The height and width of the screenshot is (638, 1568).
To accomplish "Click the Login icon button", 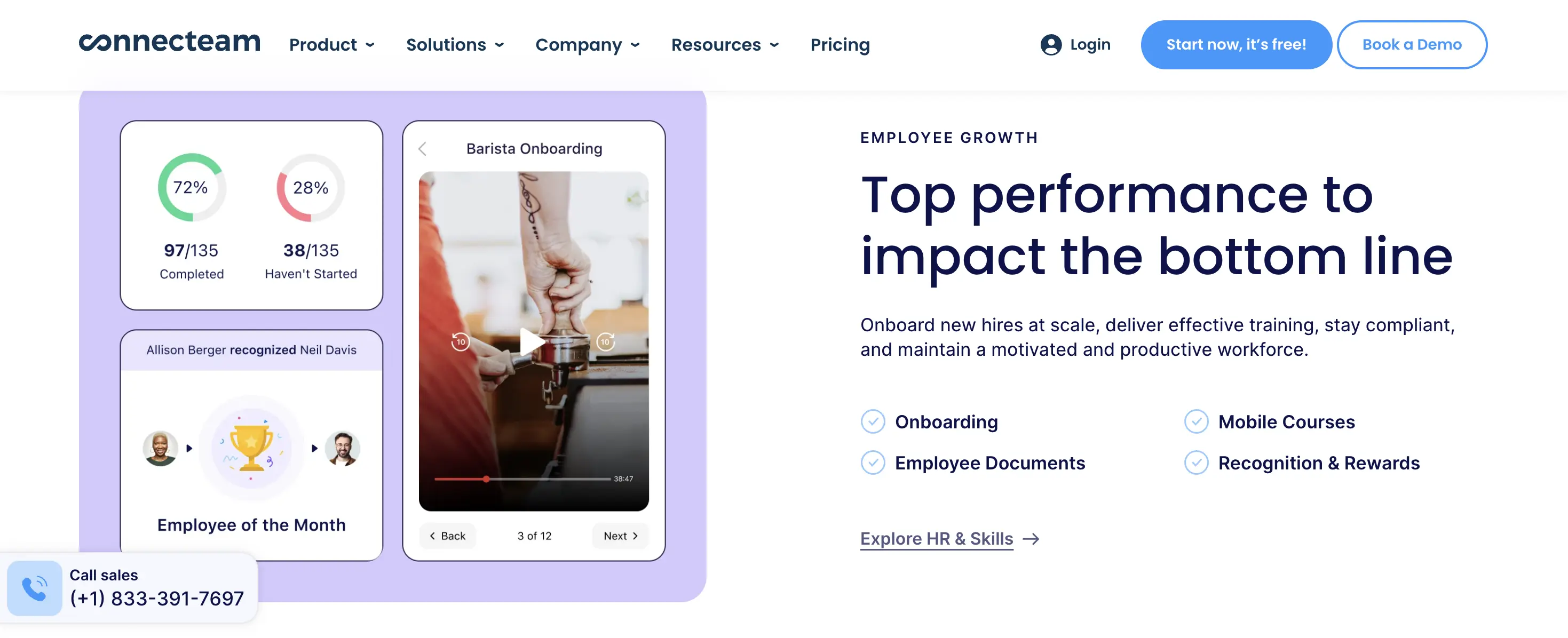I will click(1050, 44).
